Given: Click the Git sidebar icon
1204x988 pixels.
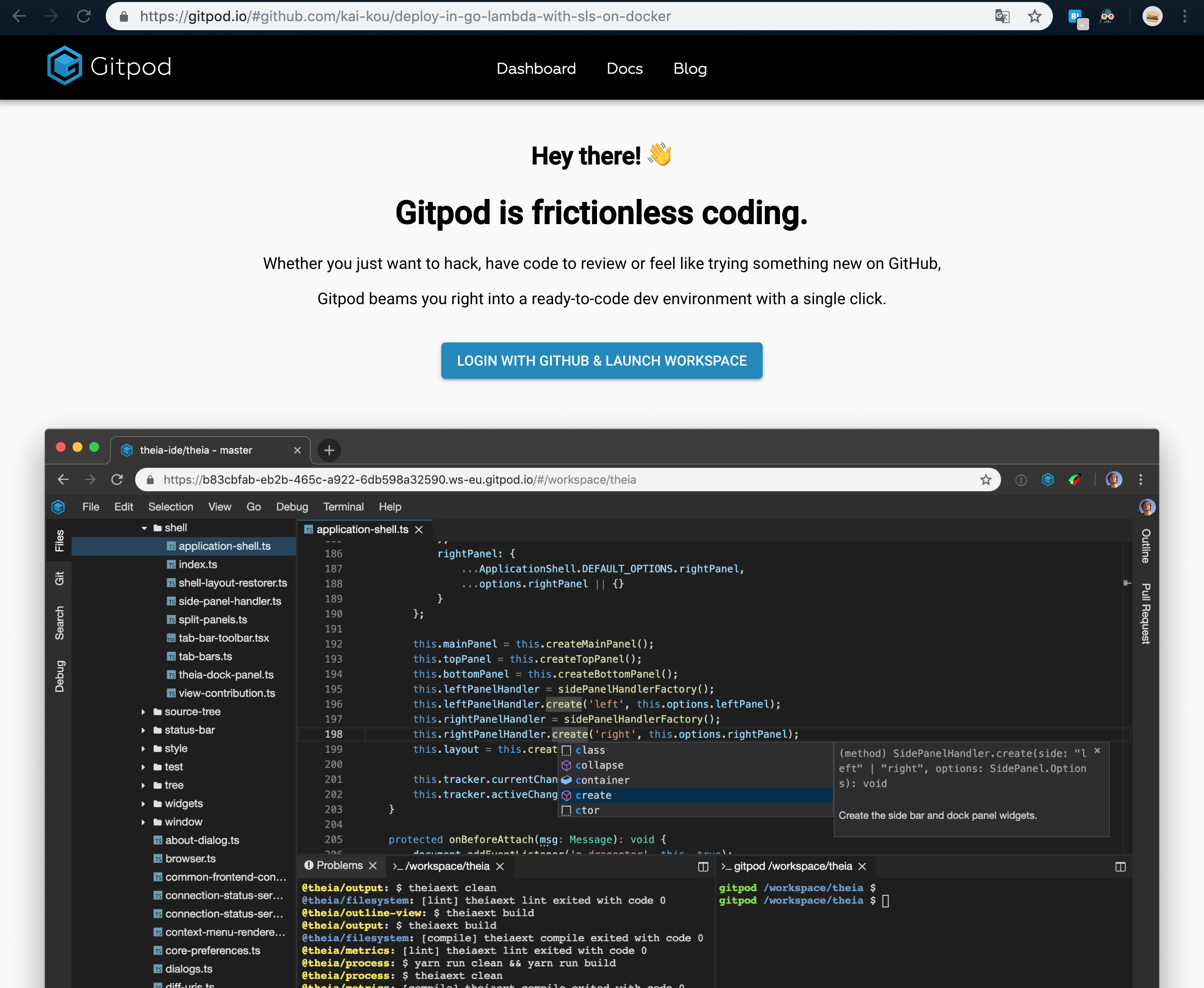Looking at the screenshot, I should [56, 578].
